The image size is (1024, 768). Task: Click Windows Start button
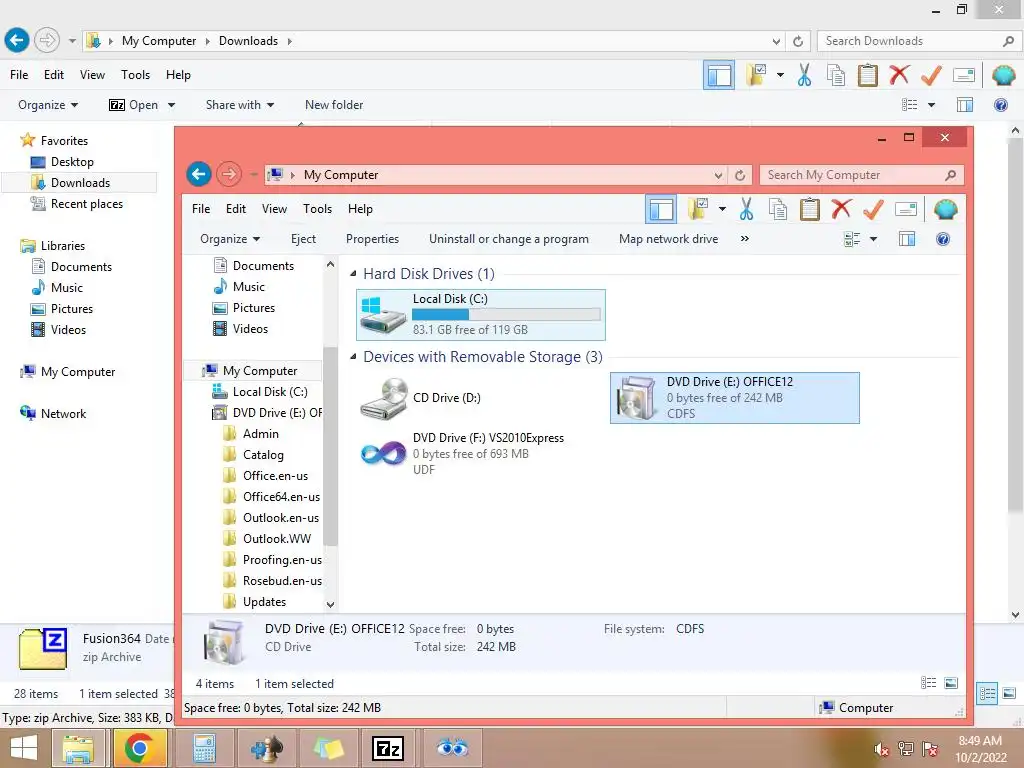point(24,748)
